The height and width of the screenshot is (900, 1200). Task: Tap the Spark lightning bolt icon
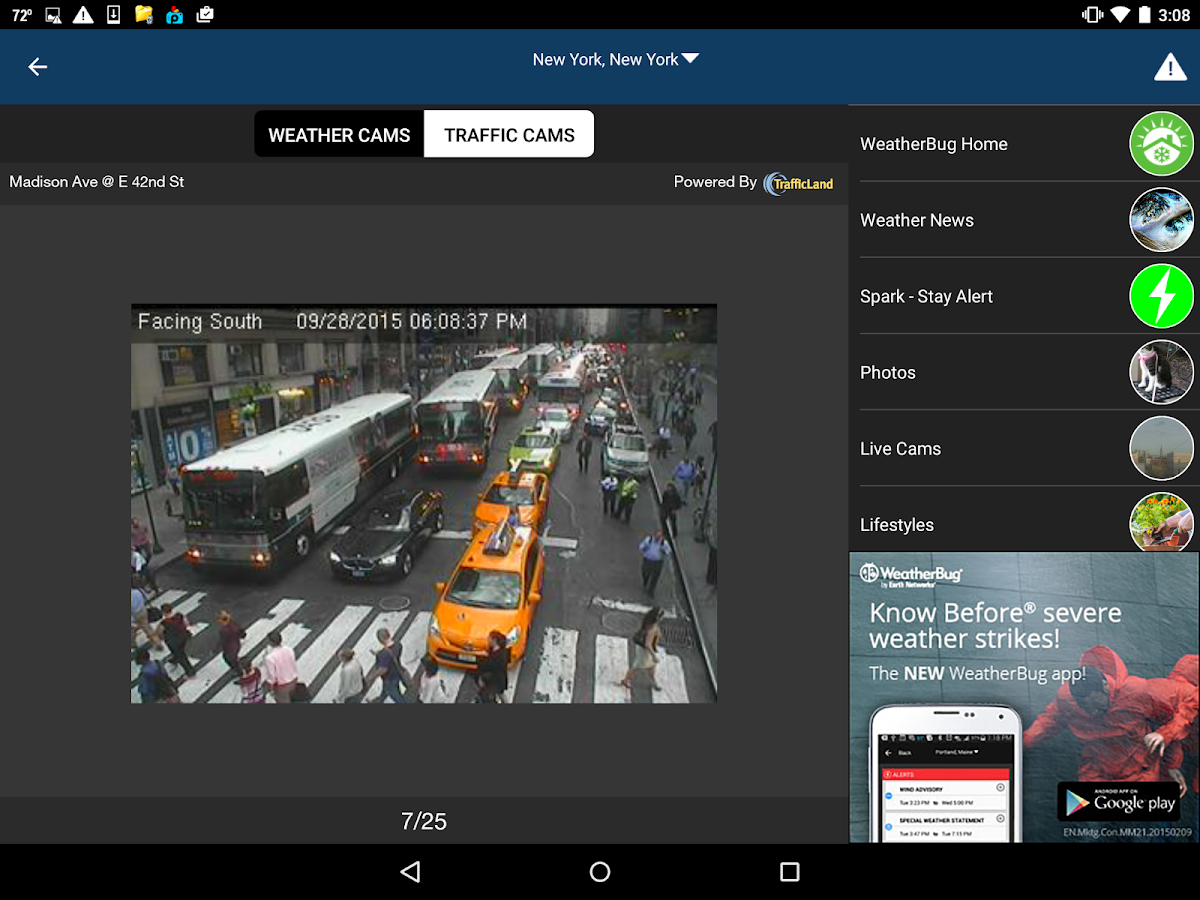coord(1162,296)
